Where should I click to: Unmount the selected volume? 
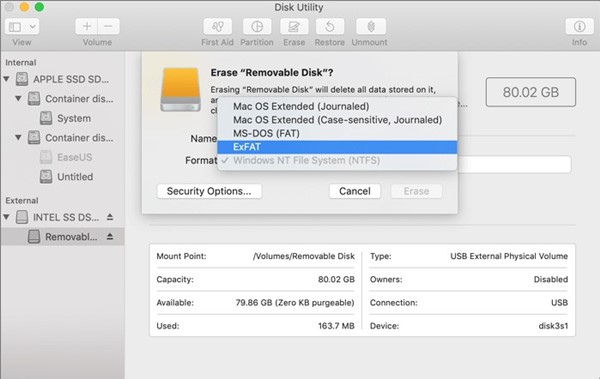click(370, 27)
